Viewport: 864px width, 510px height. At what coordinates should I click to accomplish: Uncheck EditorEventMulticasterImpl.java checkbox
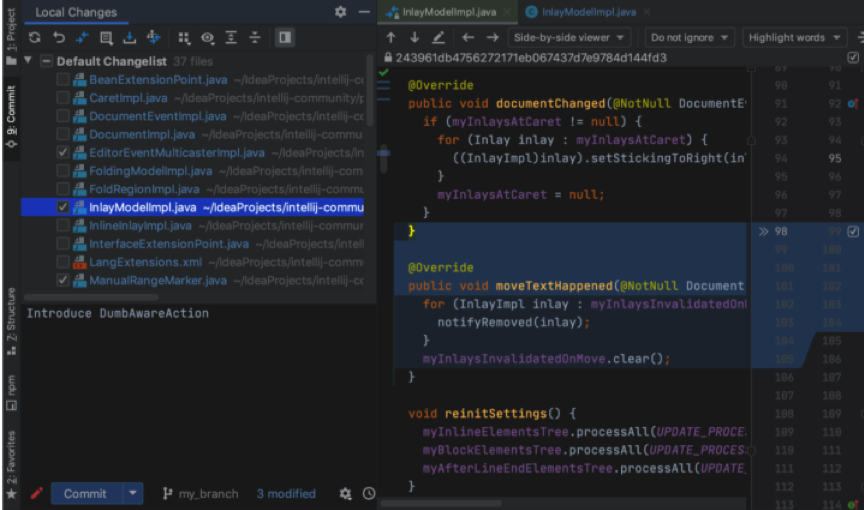64,153
